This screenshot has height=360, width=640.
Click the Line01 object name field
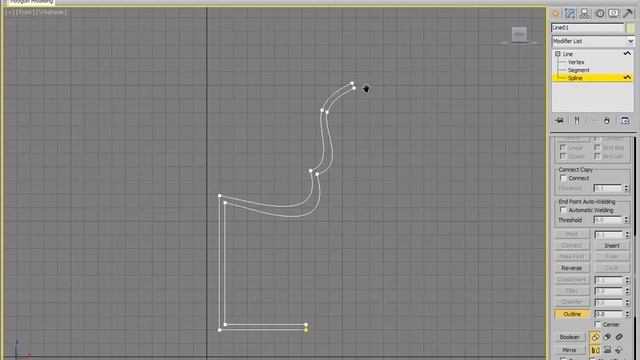pos(588,28)
